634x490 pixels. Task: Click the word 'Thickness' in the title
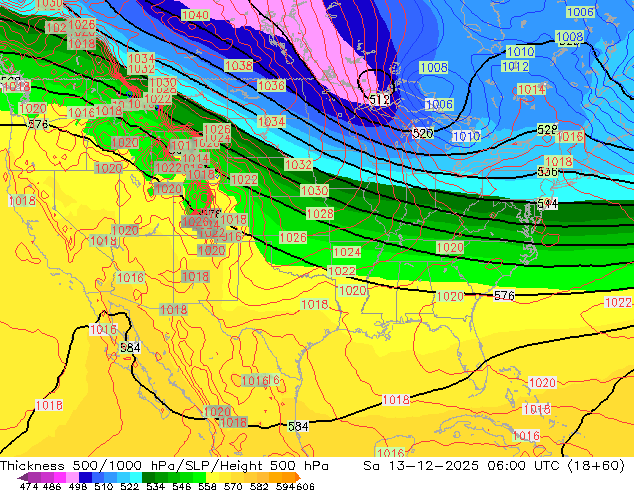32,466
